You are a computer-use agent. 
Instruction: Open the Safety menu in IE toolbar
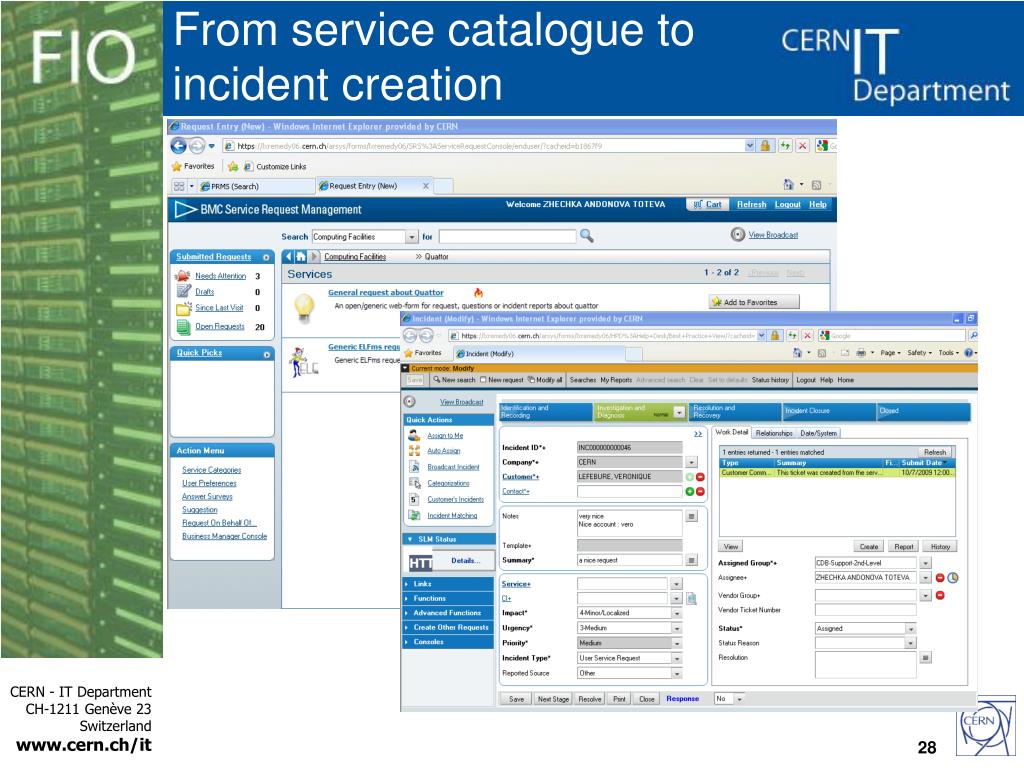point(919,353)
